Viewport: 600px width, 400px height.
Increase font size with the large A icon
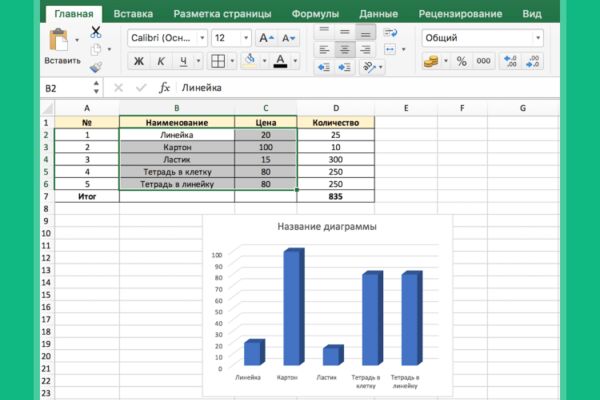(x=266, y=38)
